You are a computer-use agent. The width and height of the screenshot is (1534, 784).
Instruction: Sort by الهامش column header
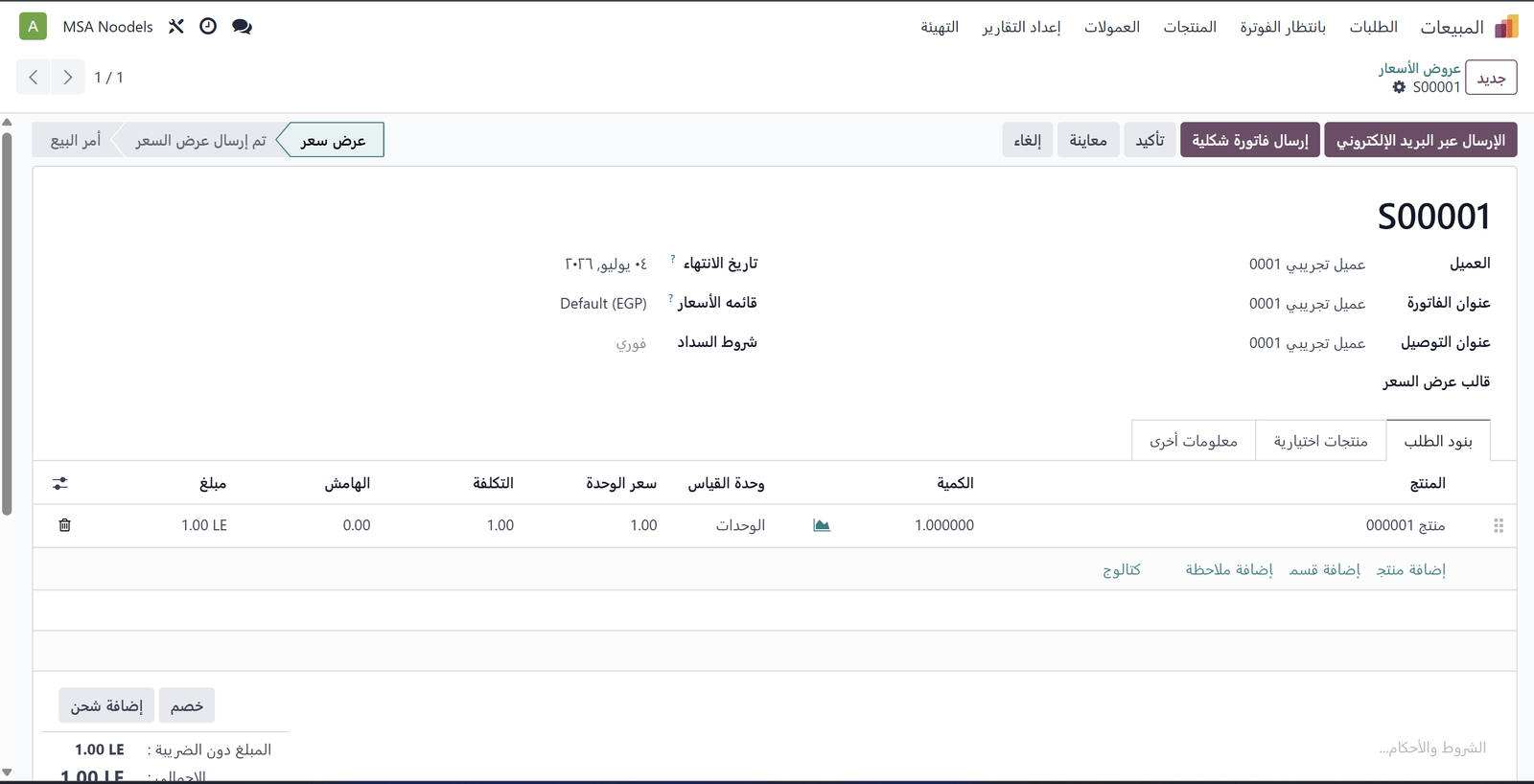[347, 483]
